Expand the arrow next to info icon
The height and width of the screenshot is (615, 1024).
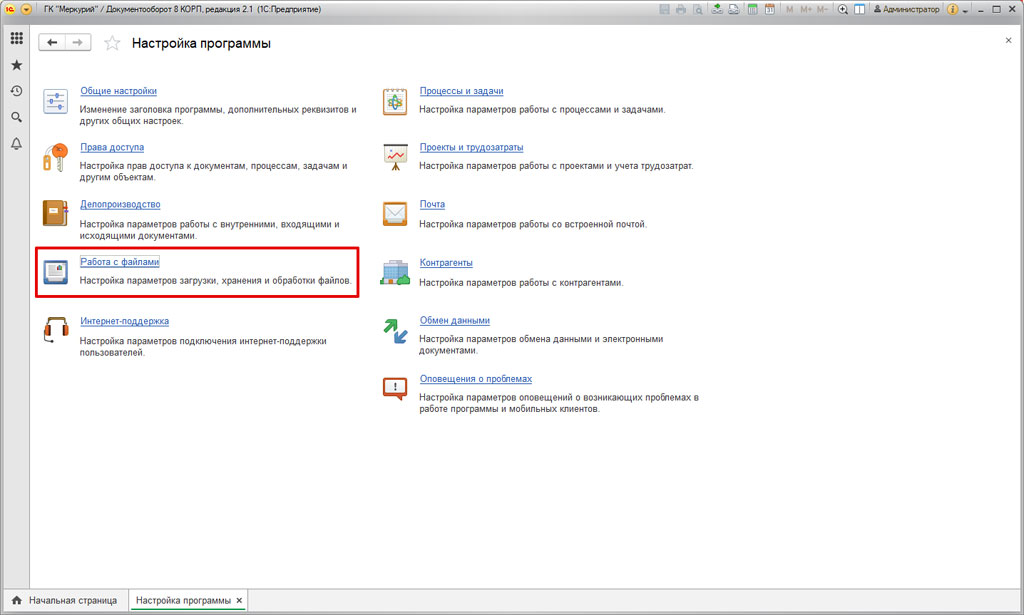coord(966,9)
